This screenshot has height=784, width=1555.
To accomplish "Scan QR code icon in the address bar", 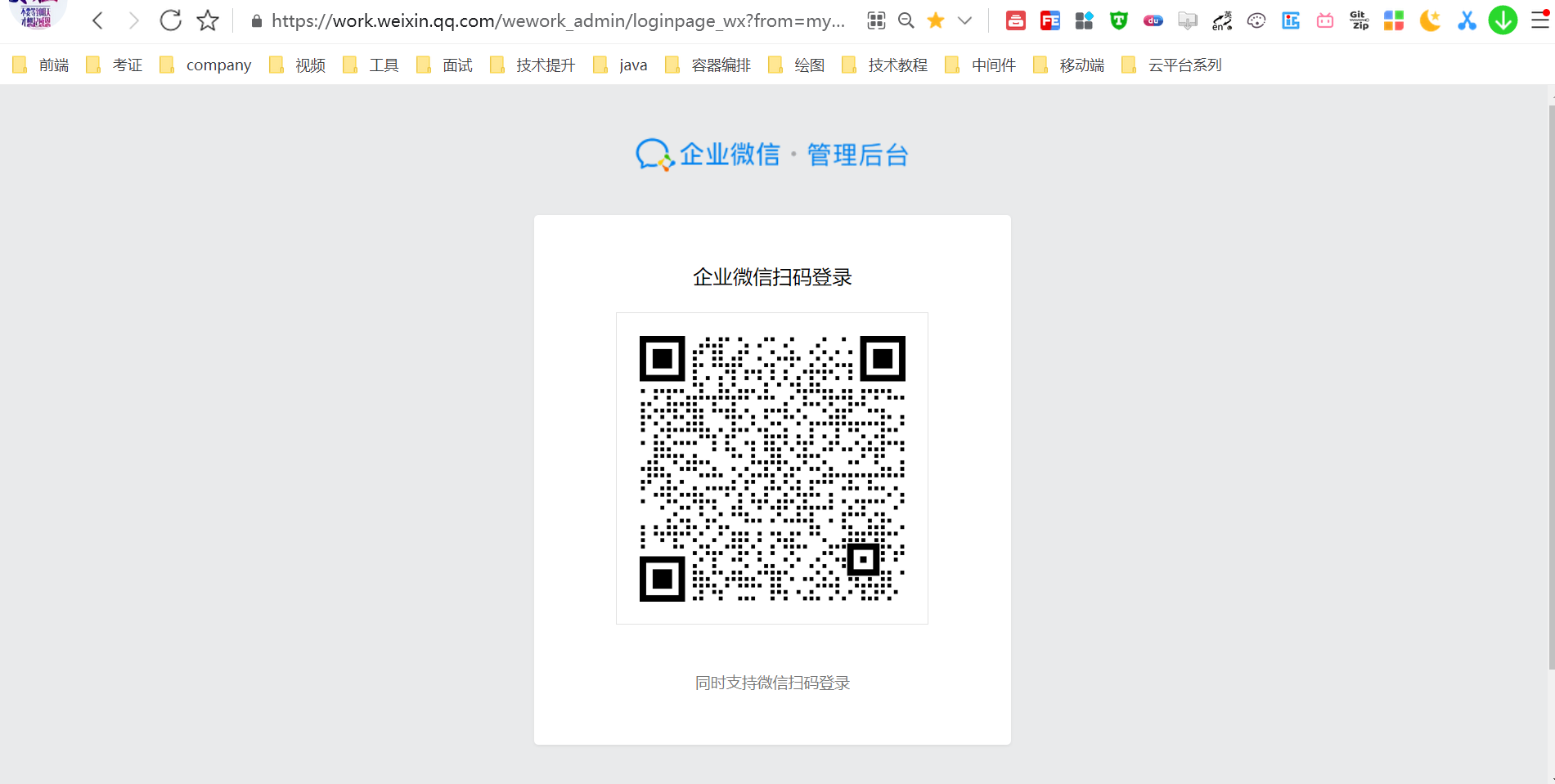I will [x=875, y=20].
